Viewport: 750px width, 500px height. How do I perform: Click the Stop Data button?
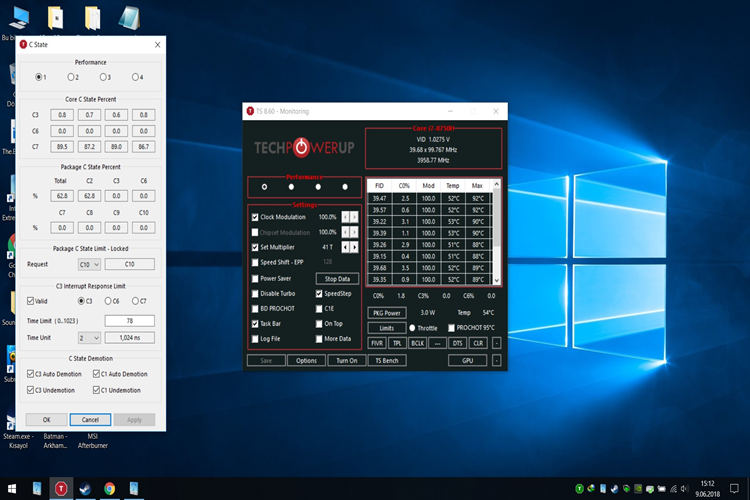337,279
